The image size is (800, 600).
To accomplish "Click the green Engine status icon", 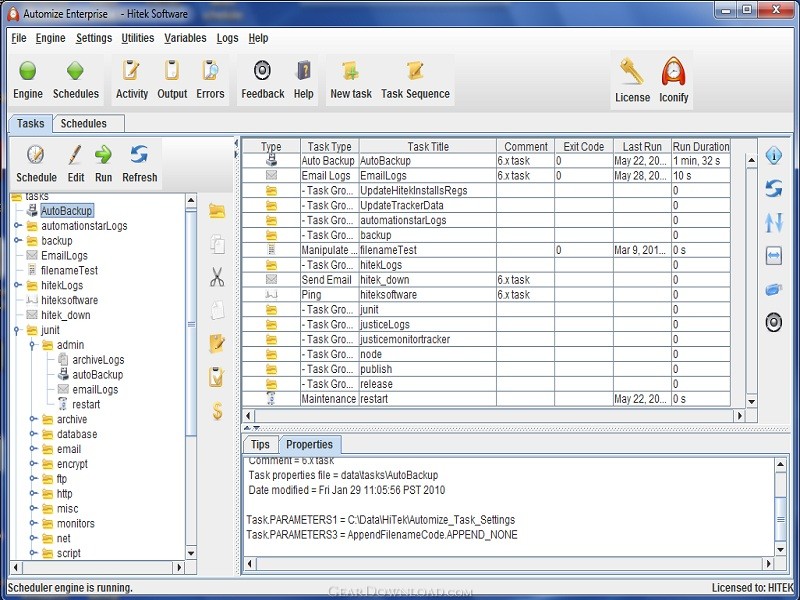I will pyautogui.click(x=28, y=70).
